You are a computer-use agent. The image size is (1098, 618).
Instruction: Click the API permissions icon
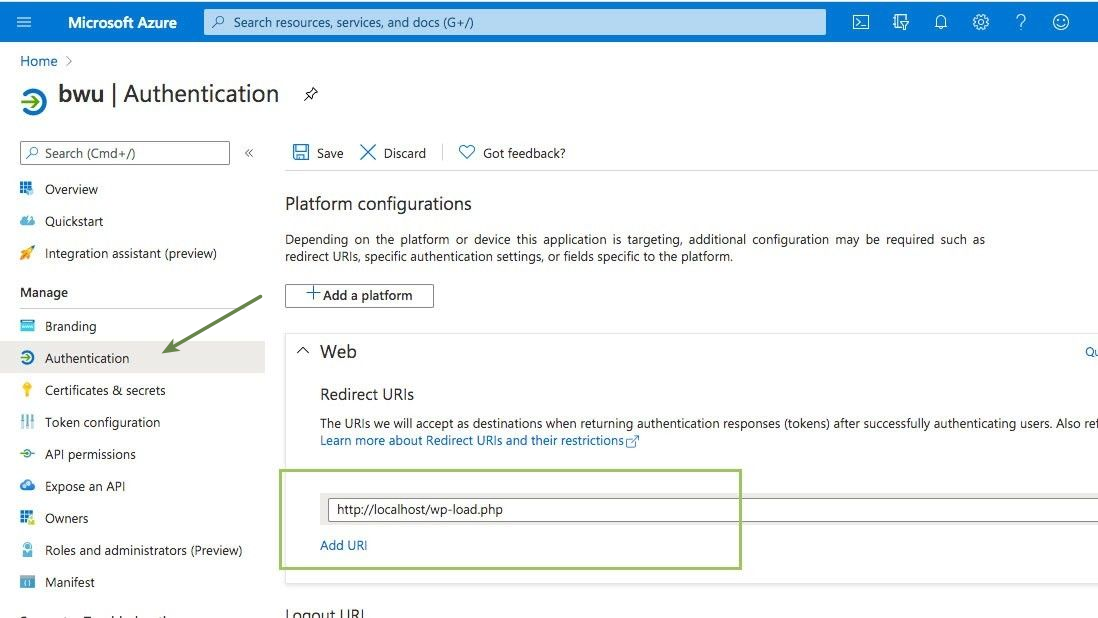pyautogui.click(x=27, y=454)
